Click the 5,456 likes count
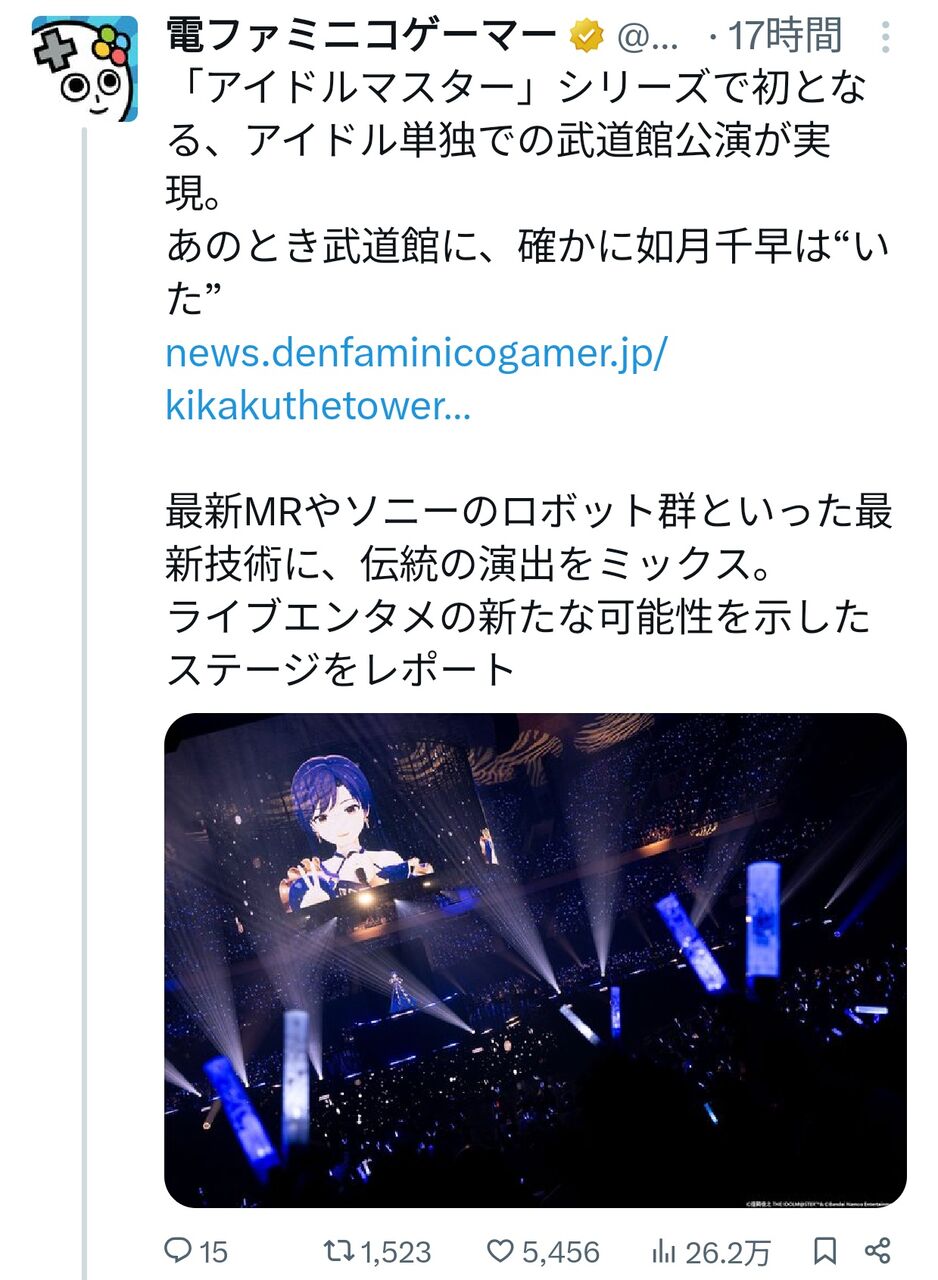 coord(558,1251)
